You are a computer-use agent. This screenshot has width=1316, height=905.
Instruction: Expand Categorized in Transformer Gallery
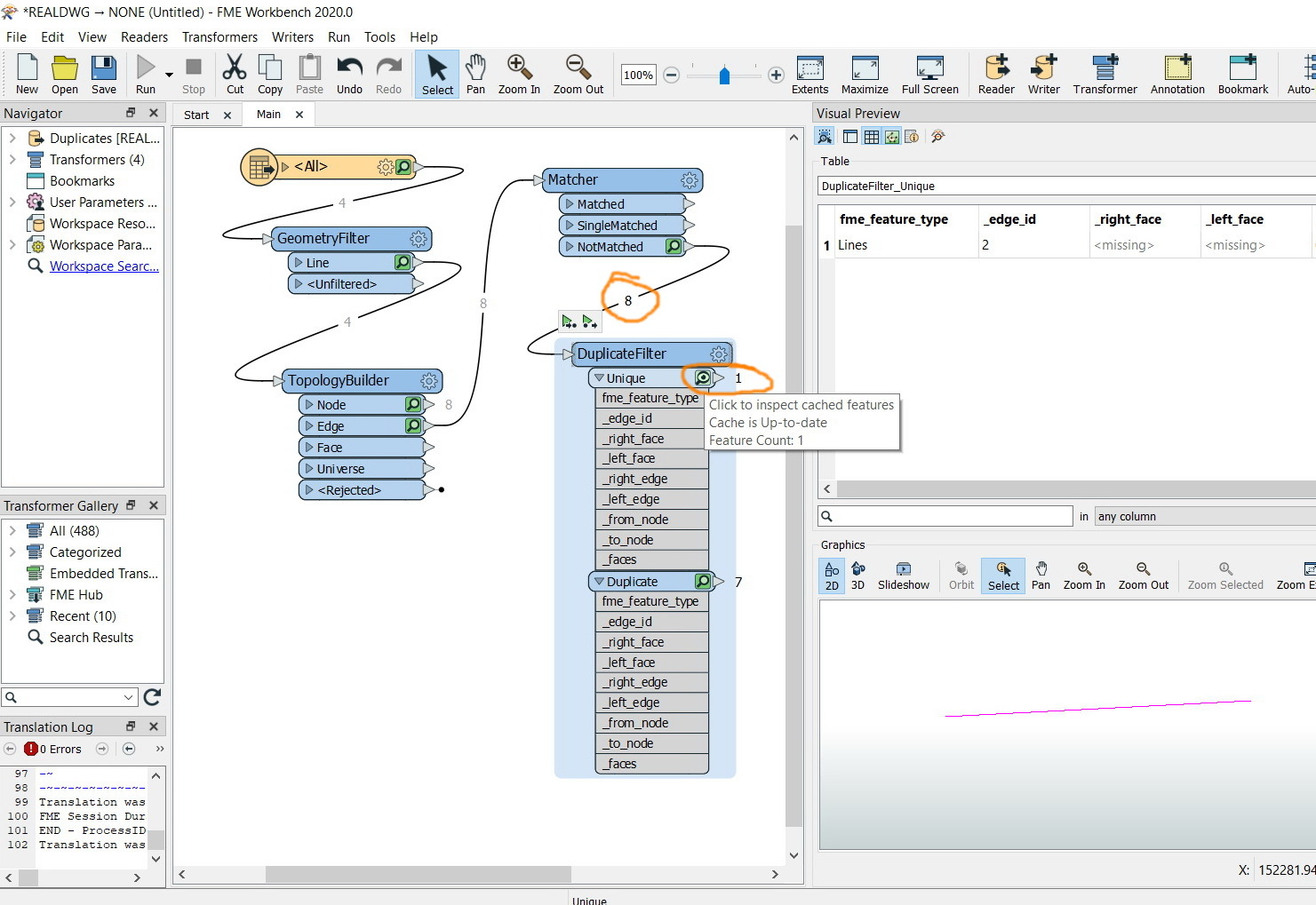pos(12,552)
